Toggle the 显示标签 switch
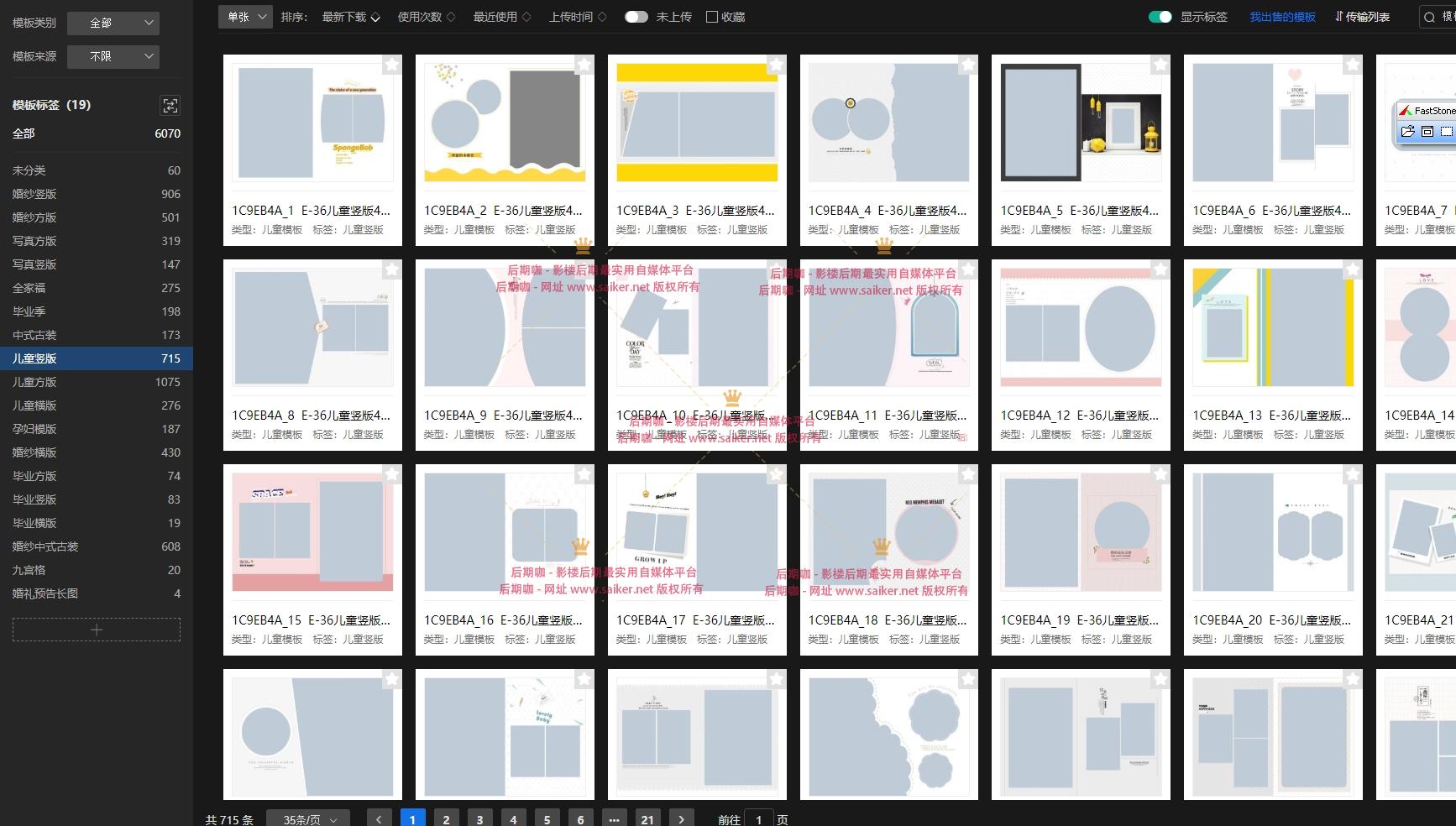Viewport: 1456px width, 826px height. [1160, 17]
